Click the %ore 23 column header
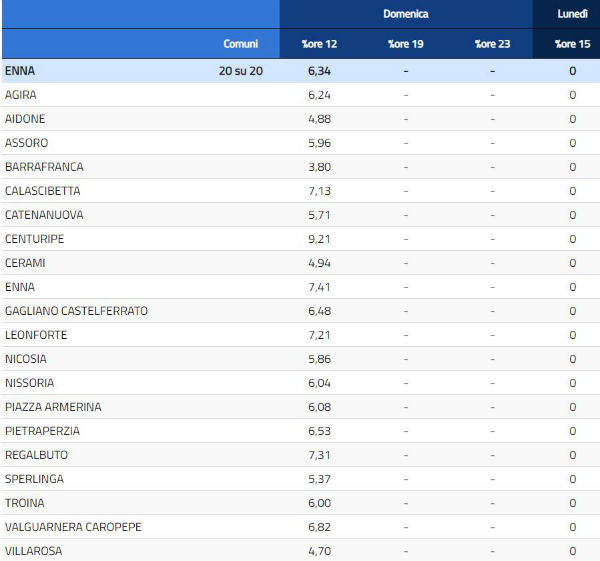Screen dimensions: 600x561 pyautogui.click(x=492, y=44)
